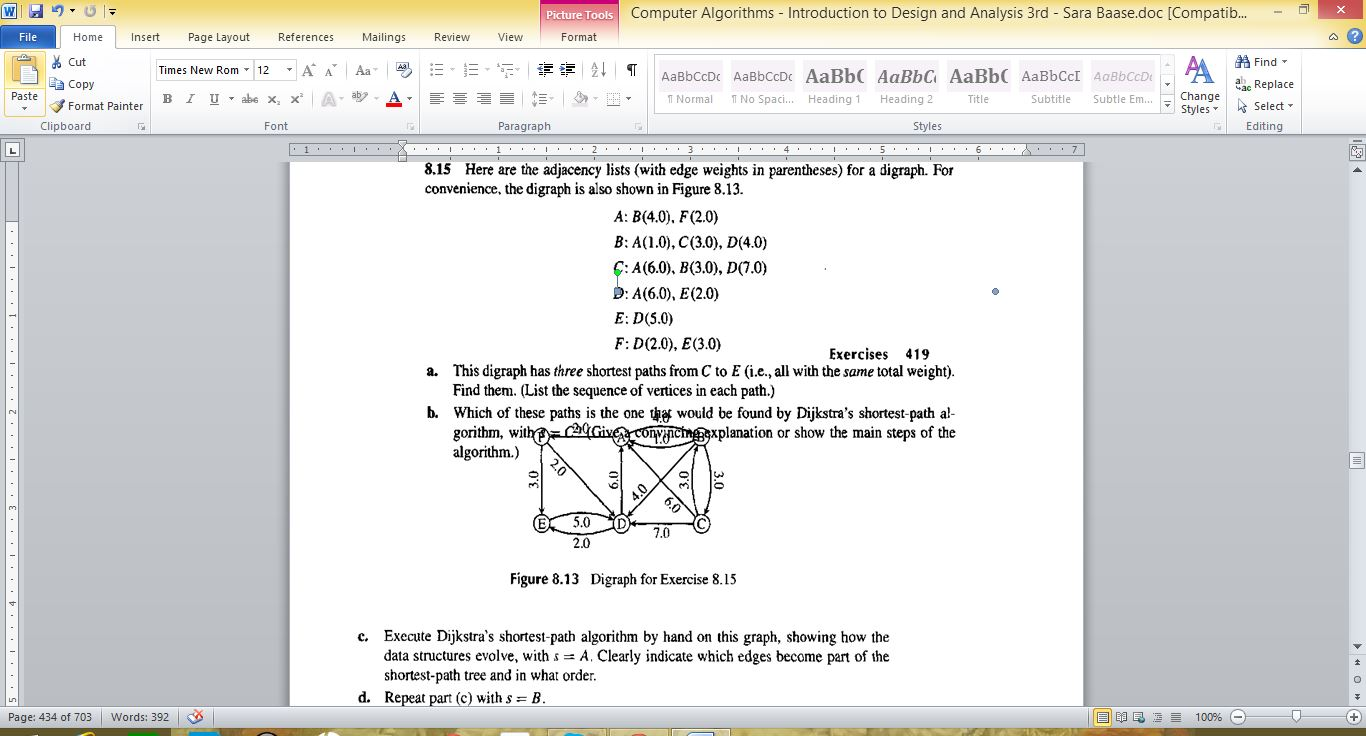This screenshot has height=736, width=1366.
Task: Toggle Italic formatting
Action: [x=190, y=99]
